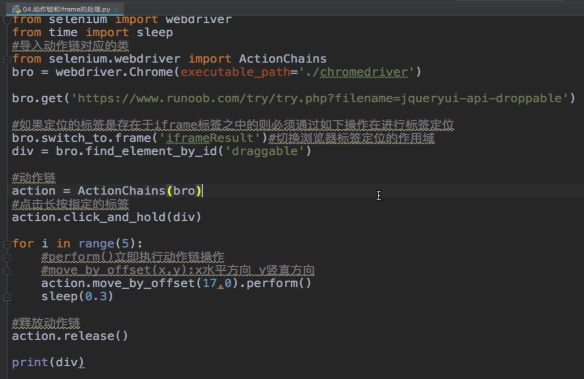Click the comment '#动作链'
Viewport: 584px width, 379px height.
point(34,178)
